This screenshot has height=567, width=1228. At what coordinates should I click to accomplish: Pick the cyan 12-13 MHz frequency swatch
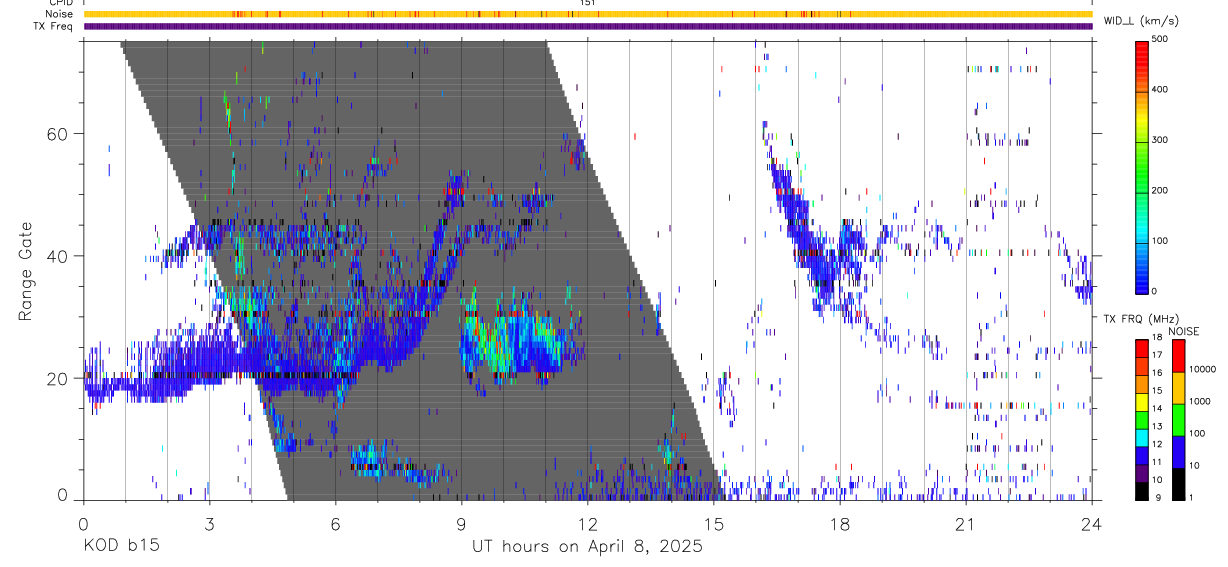click(x=1141, y=438)
